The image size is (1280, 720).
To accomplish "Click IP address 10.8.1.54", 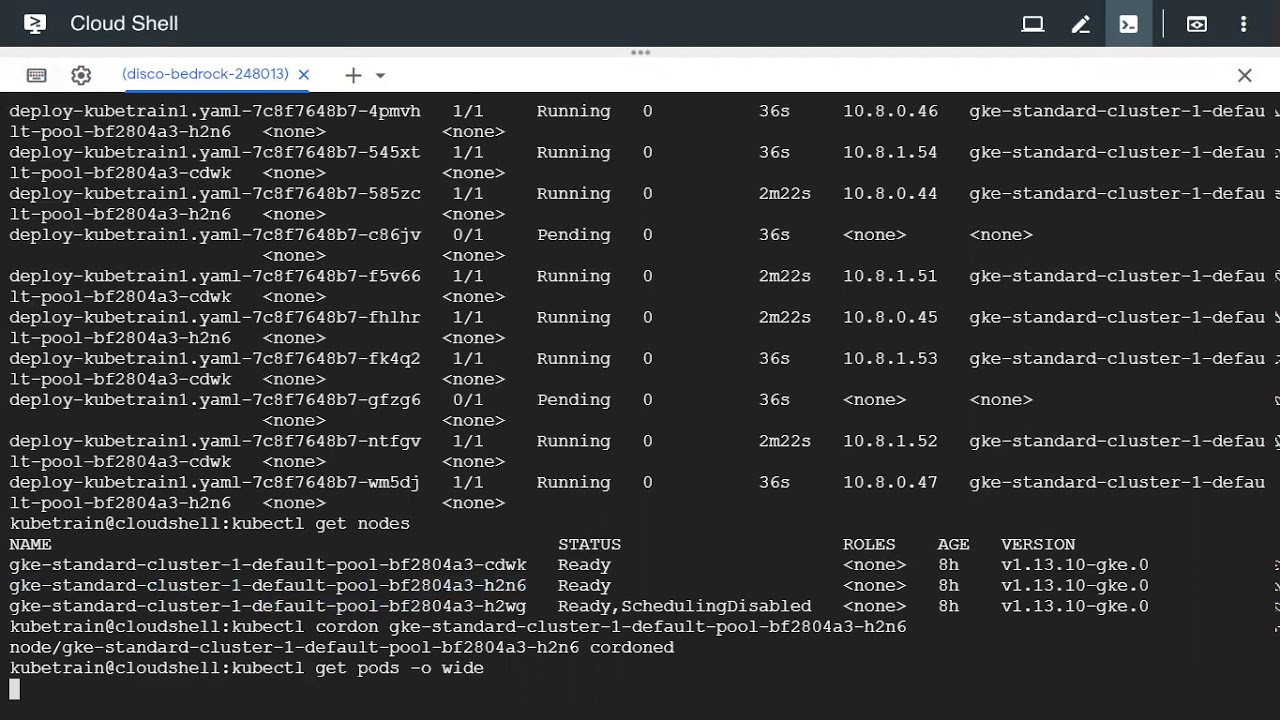I will tap(890, 152).
